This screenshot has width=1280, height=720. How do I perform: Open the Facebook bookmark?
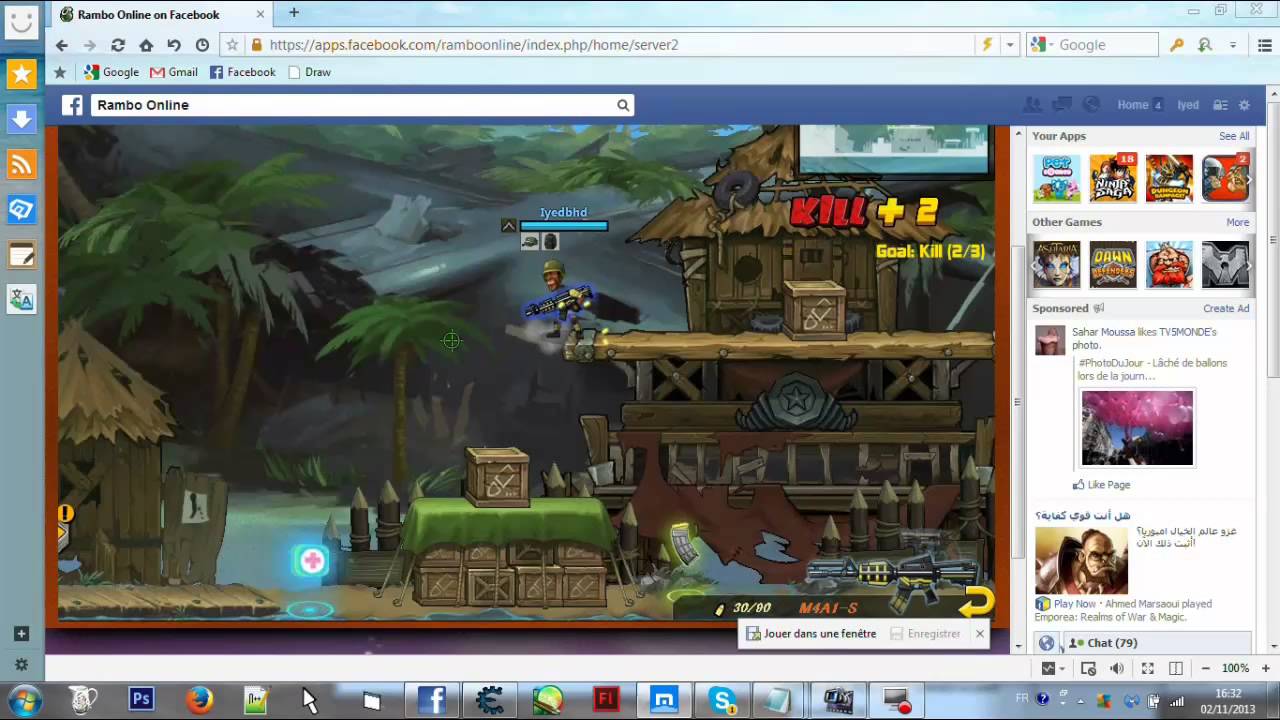click(x=243, y=72)
